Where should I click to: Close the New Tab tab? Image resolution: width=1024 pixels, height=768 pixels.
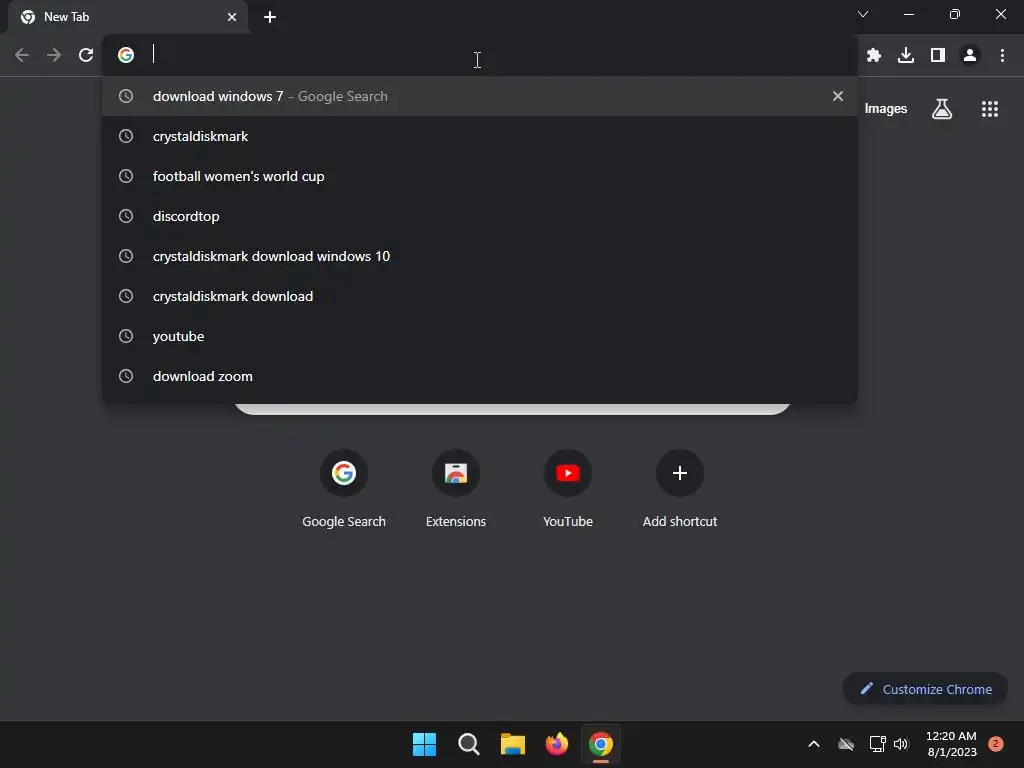click(x=232, y=17)
